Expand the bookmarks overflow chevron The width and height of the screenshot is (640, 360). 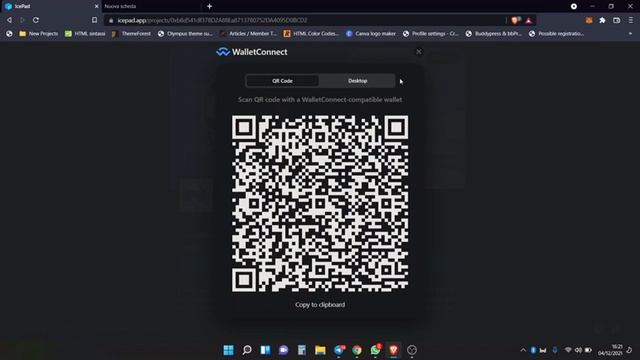pyautogui.click(x=630, y=34)
